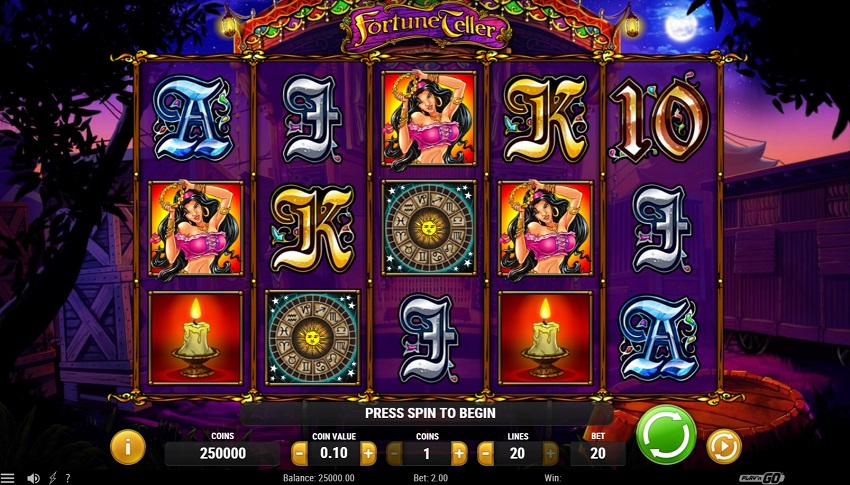Mute sound with the speaker icon
The width and height of the screenshot is (850, 485).
click(x=33, y=478)
